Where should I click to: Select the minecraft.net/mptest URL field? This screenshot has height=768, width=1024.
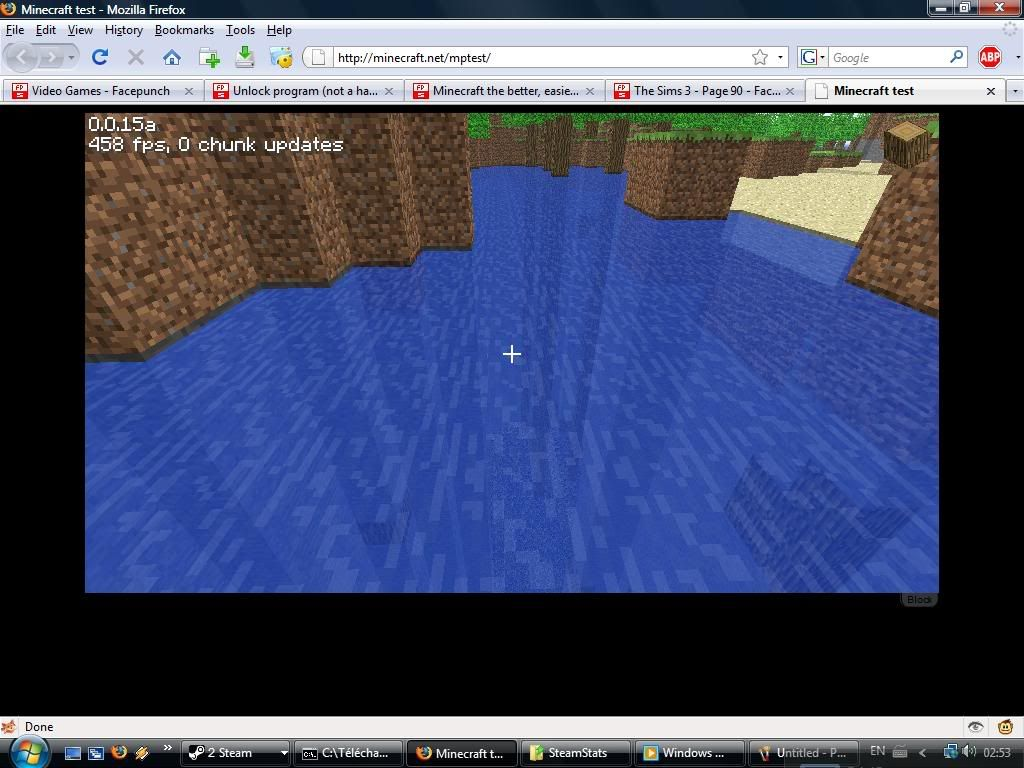[541, 57]
